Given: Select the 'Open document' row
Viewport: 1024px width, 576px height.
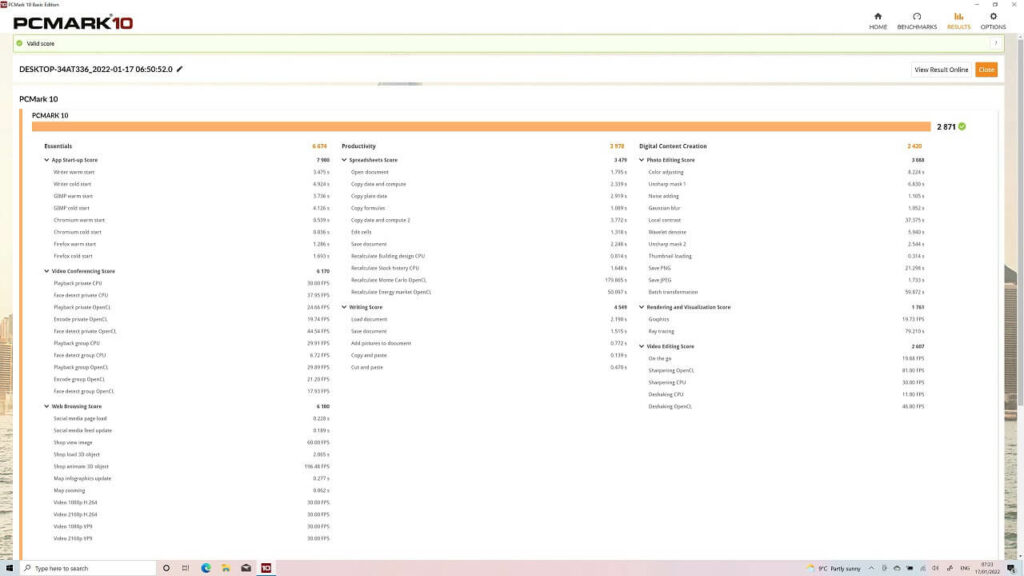Looking at the screenshot, I should [x=488, y=172].
